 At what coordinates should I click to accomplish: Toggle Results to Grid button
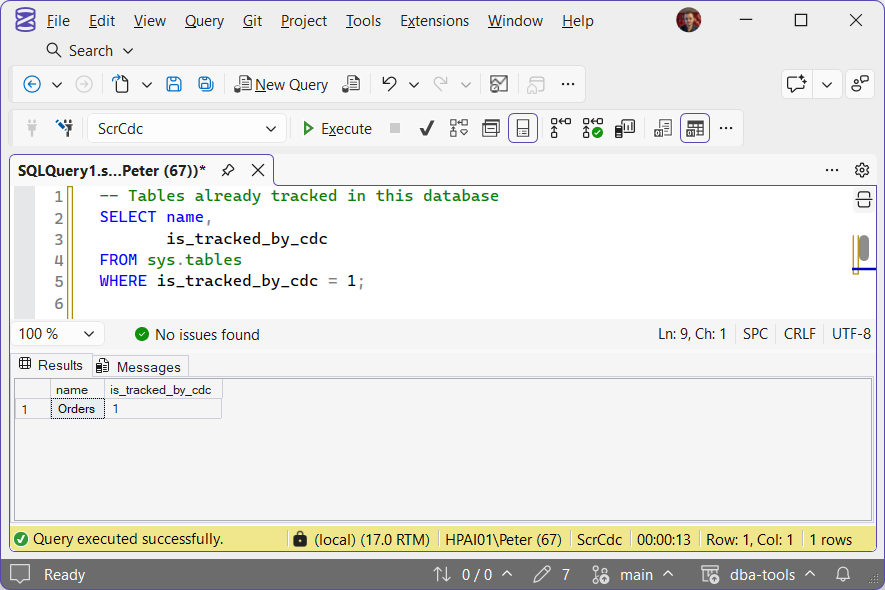click(695, 128)
